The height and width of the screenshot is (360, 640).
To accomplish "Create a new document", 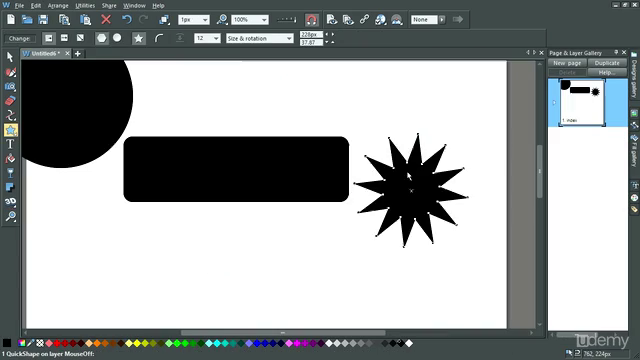I will click(x=11, y=20).
